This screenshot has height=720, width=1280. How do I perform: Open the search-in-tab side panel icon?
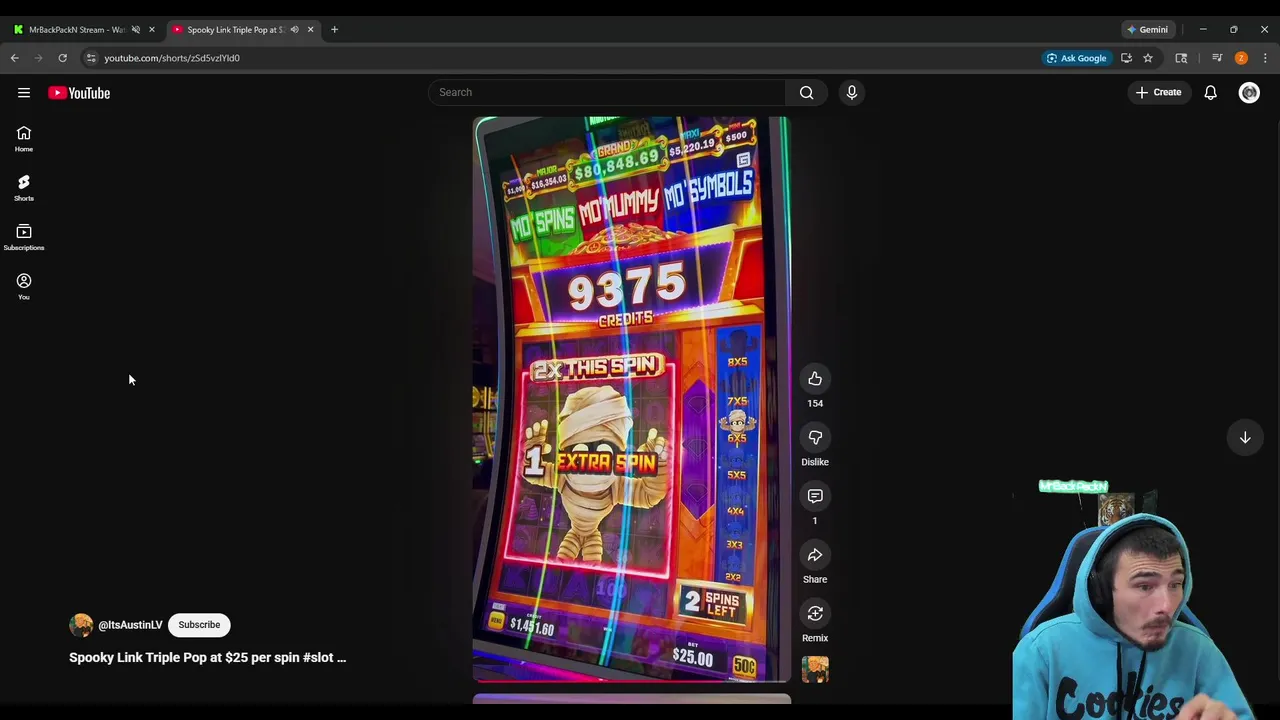pos(1181,58)
